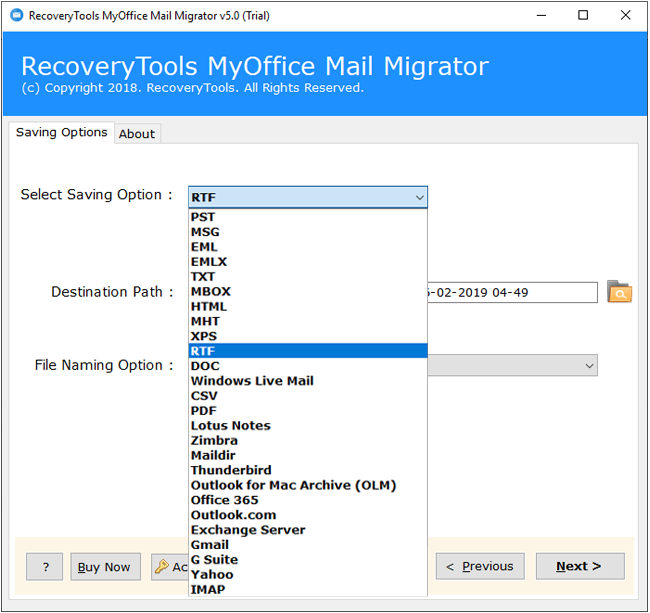Pick Thunderbird as destination
This screenshot has width=650, height=613.
308,470
